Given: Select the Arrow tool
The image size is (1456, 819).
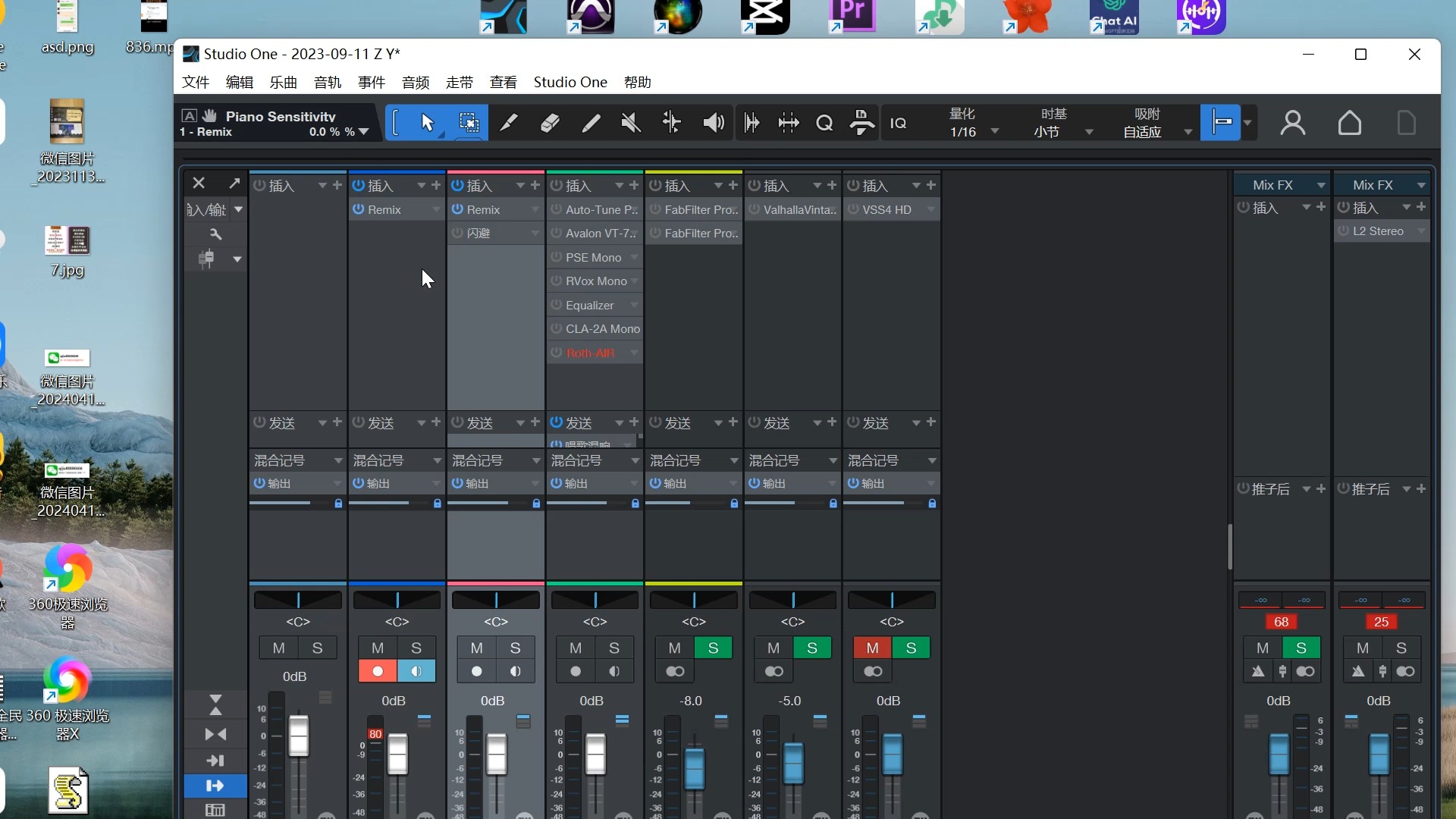Looking at the screenshot, I should coord(428,123).
